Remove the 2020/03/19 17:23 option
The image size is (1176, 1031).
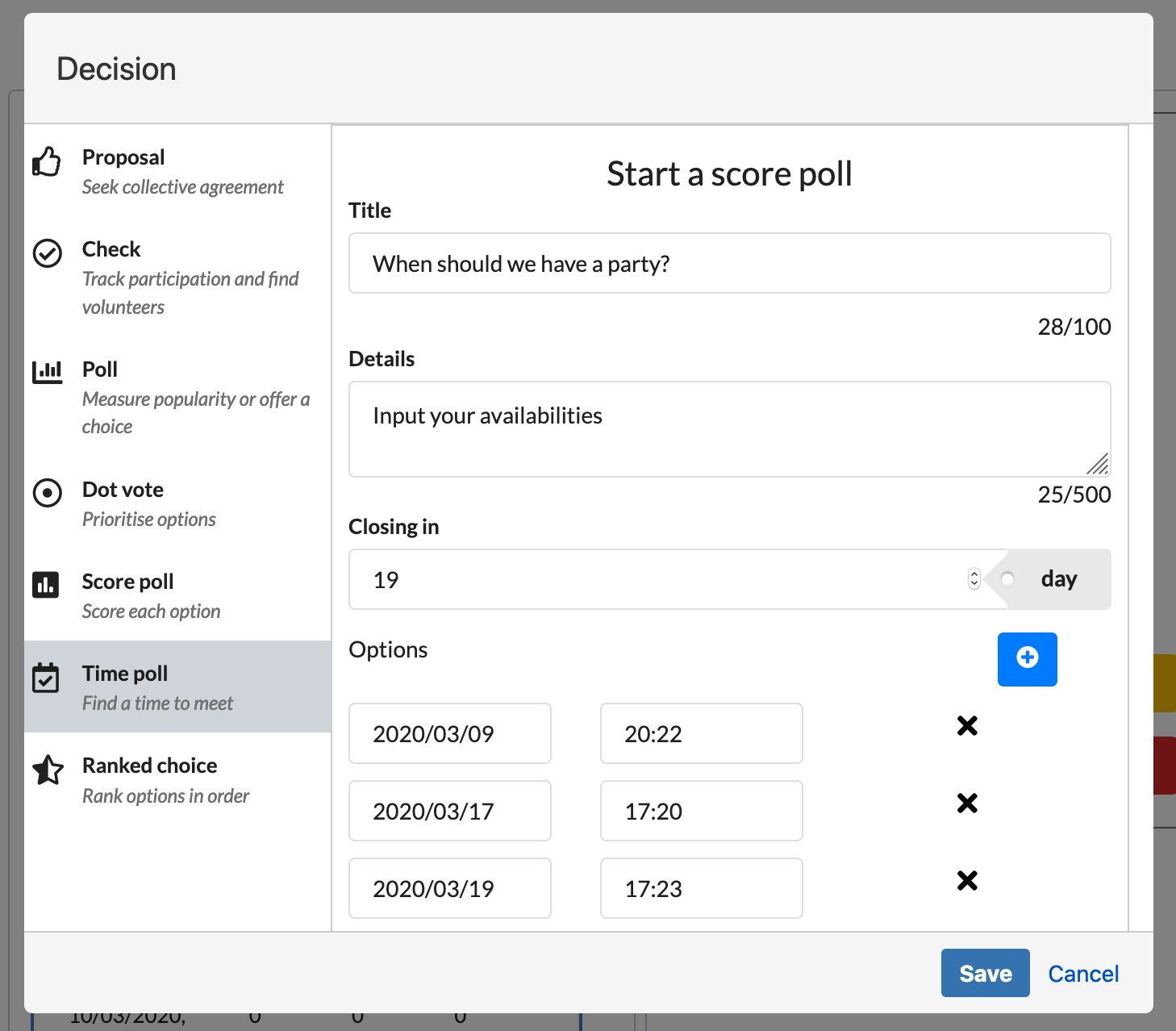(967, 881)
